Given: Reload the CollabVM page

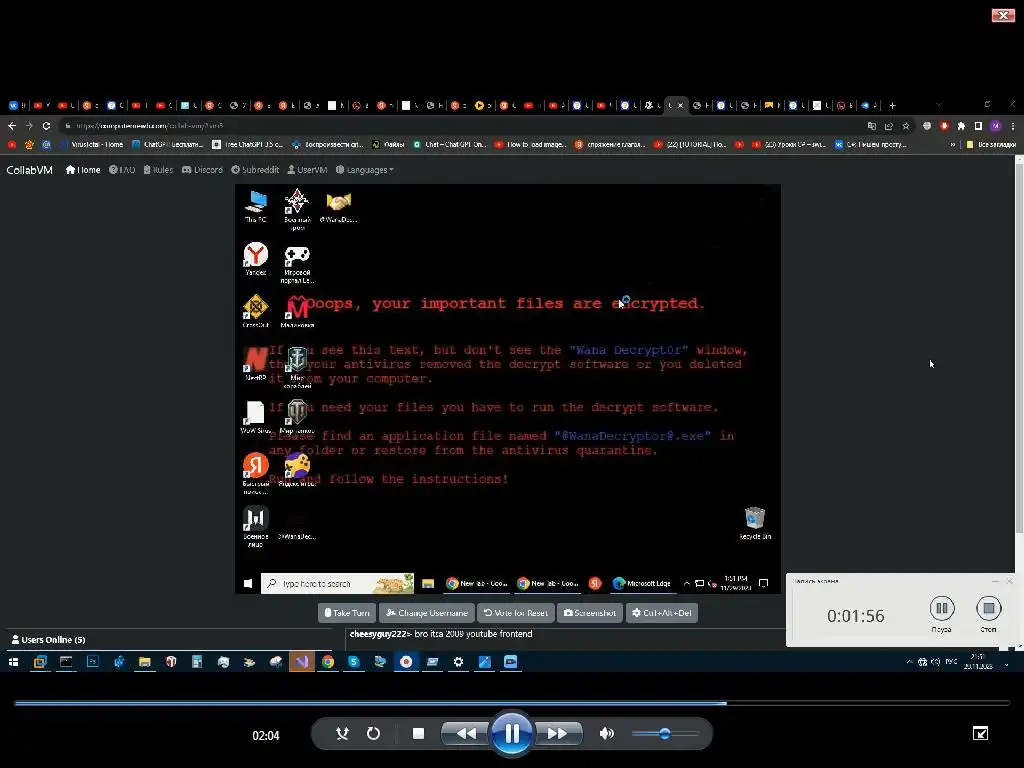Looking at the screenshot, I should (x=46, y=125).
